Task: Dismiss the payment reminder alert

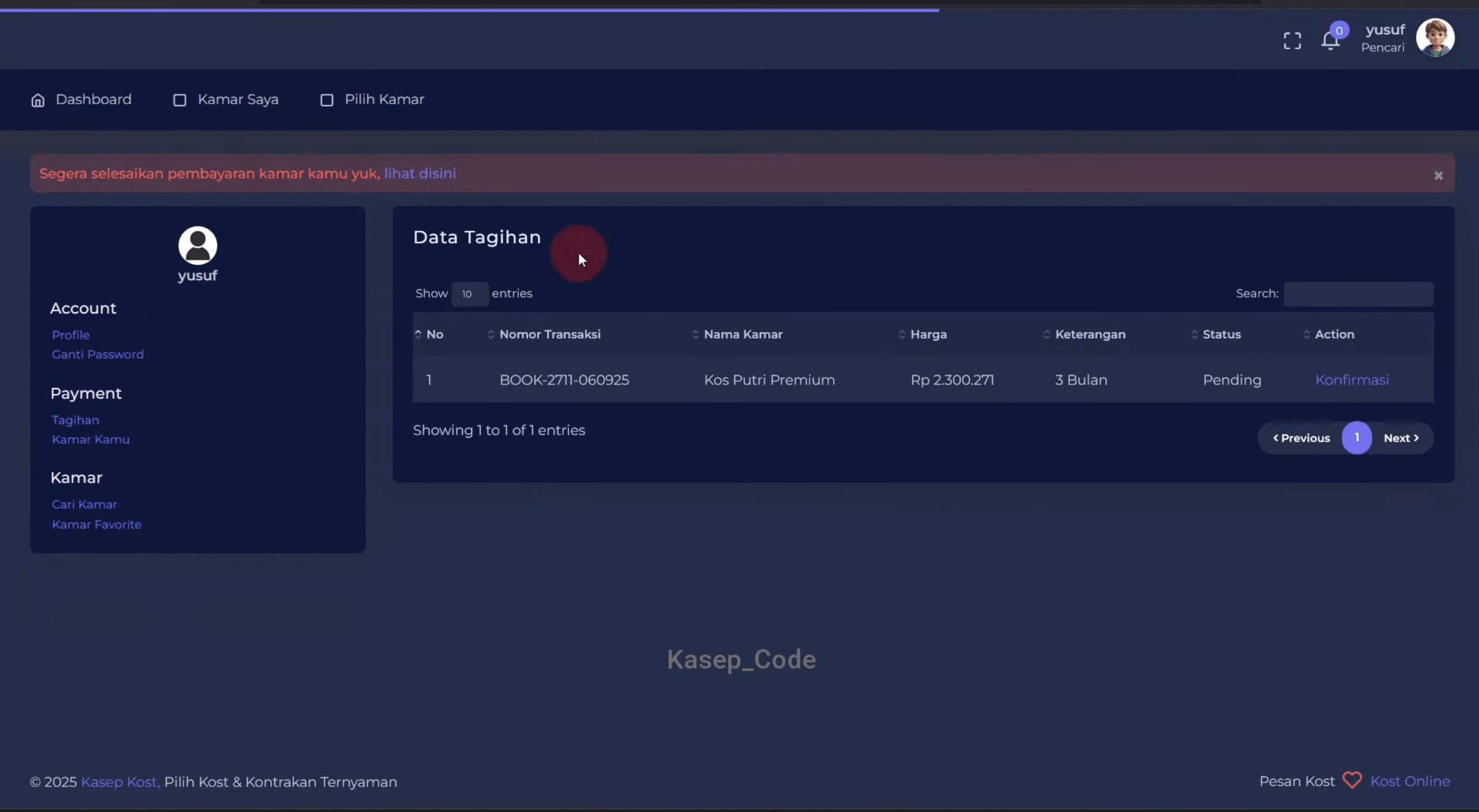Action: point(1438,175)
